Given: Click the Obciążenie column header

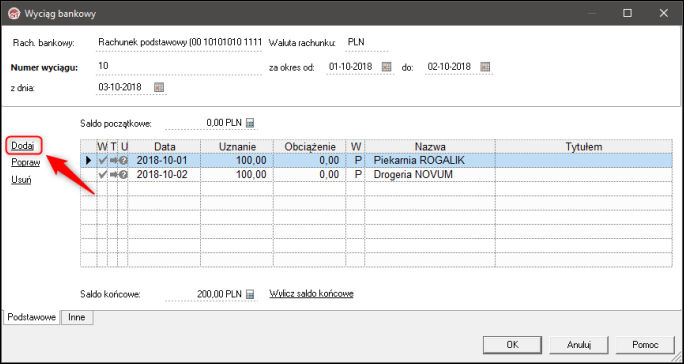Looking at the screenshot, I should pyautogui.click(x=310, y=147).
